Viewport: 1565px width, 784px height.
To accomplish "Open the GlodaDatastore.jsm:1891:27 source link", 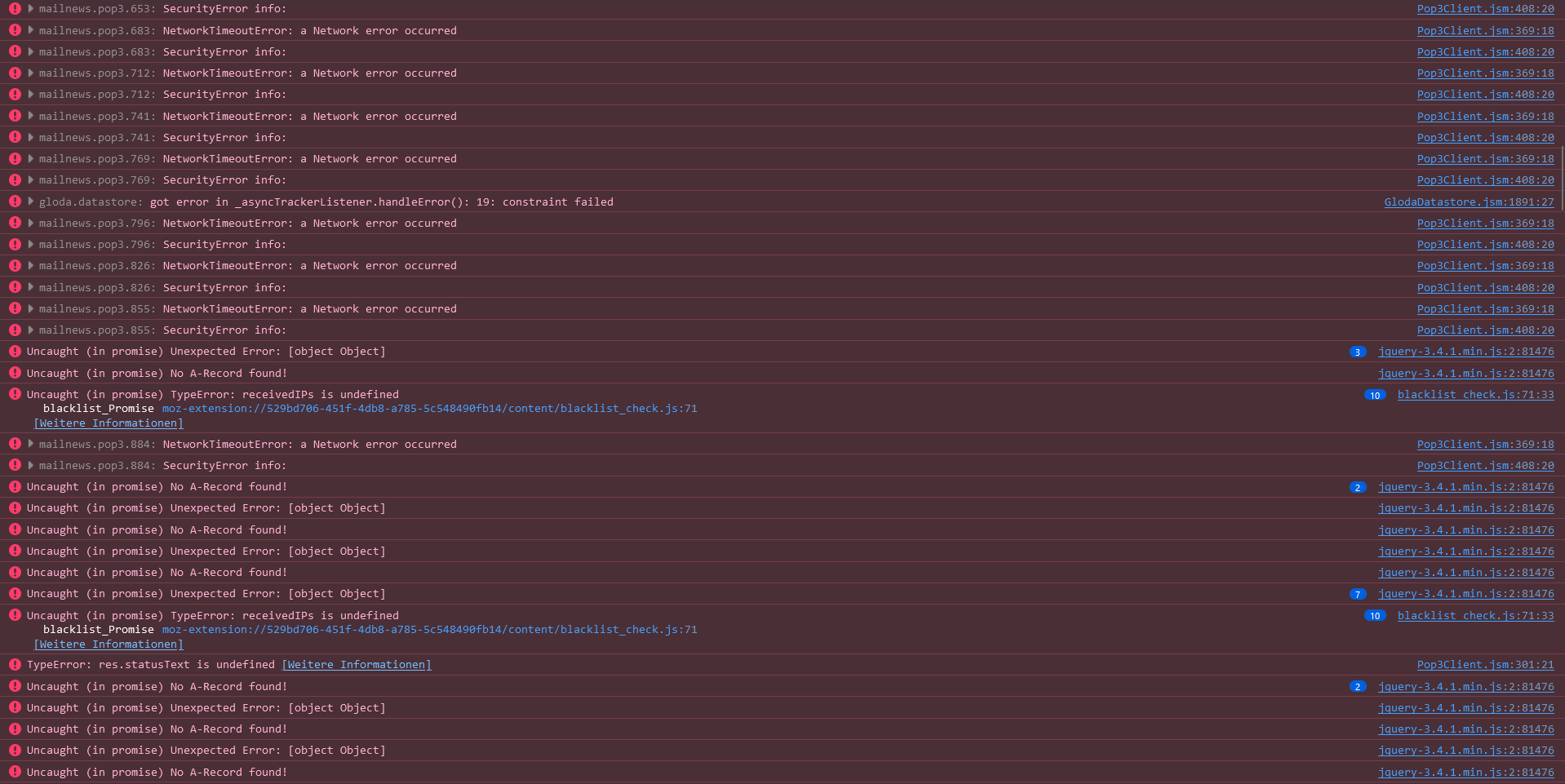I will [1469, 202].
